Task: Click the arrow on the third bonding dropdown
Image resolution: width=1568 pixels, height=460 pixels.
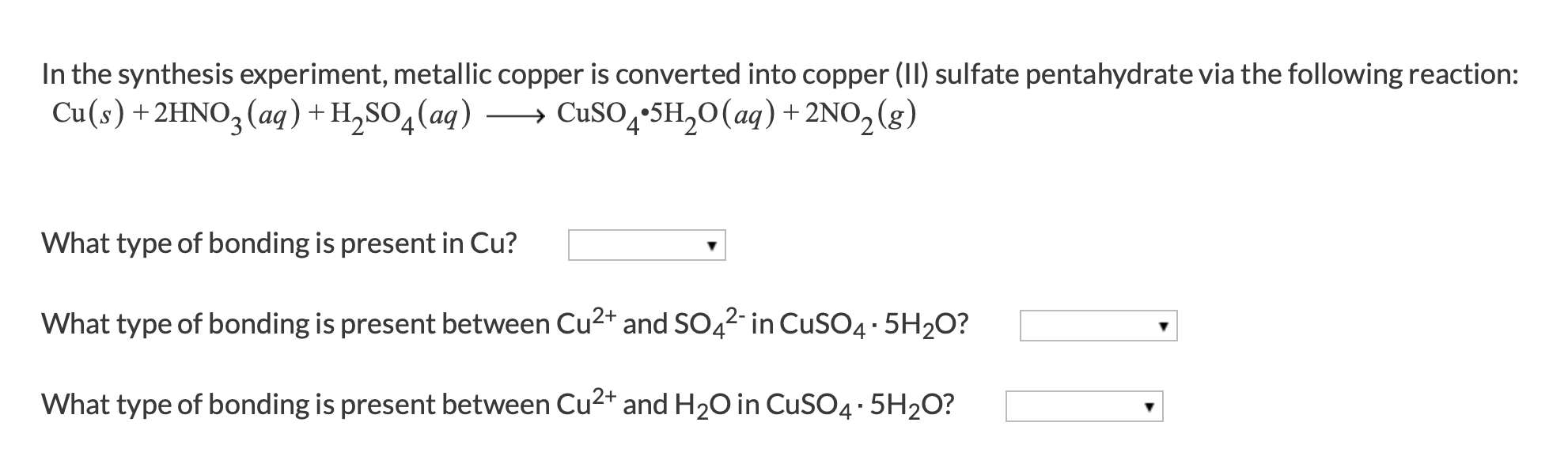Action: click(x=1148, y=404)
